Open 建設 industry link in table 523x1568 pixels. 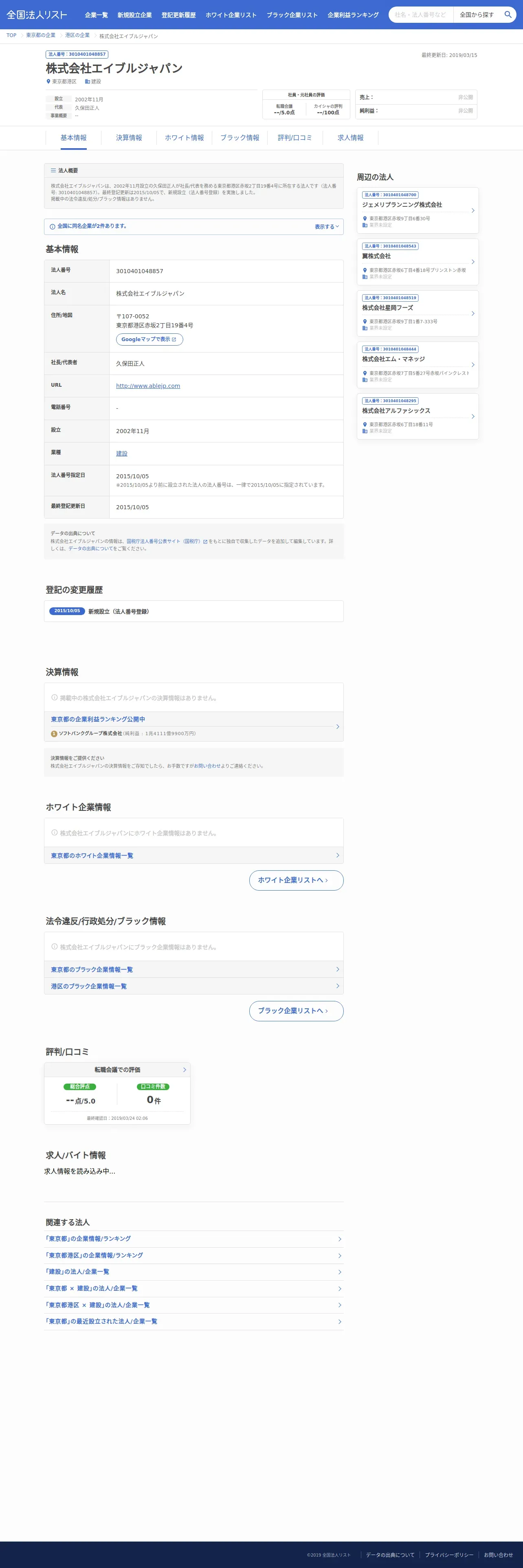(x=122, y=453)
